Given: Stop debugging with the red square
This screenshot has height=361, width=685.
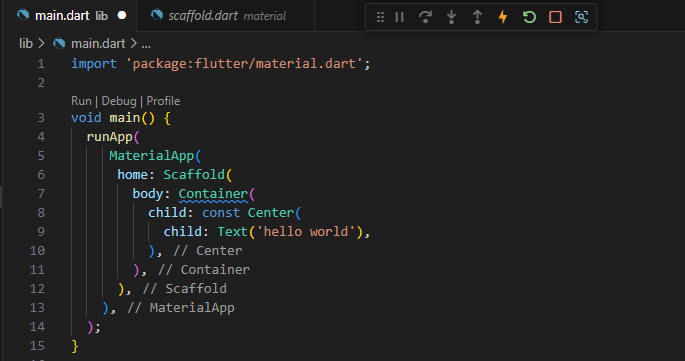Looking at the screenshot, I should point(555,17).
